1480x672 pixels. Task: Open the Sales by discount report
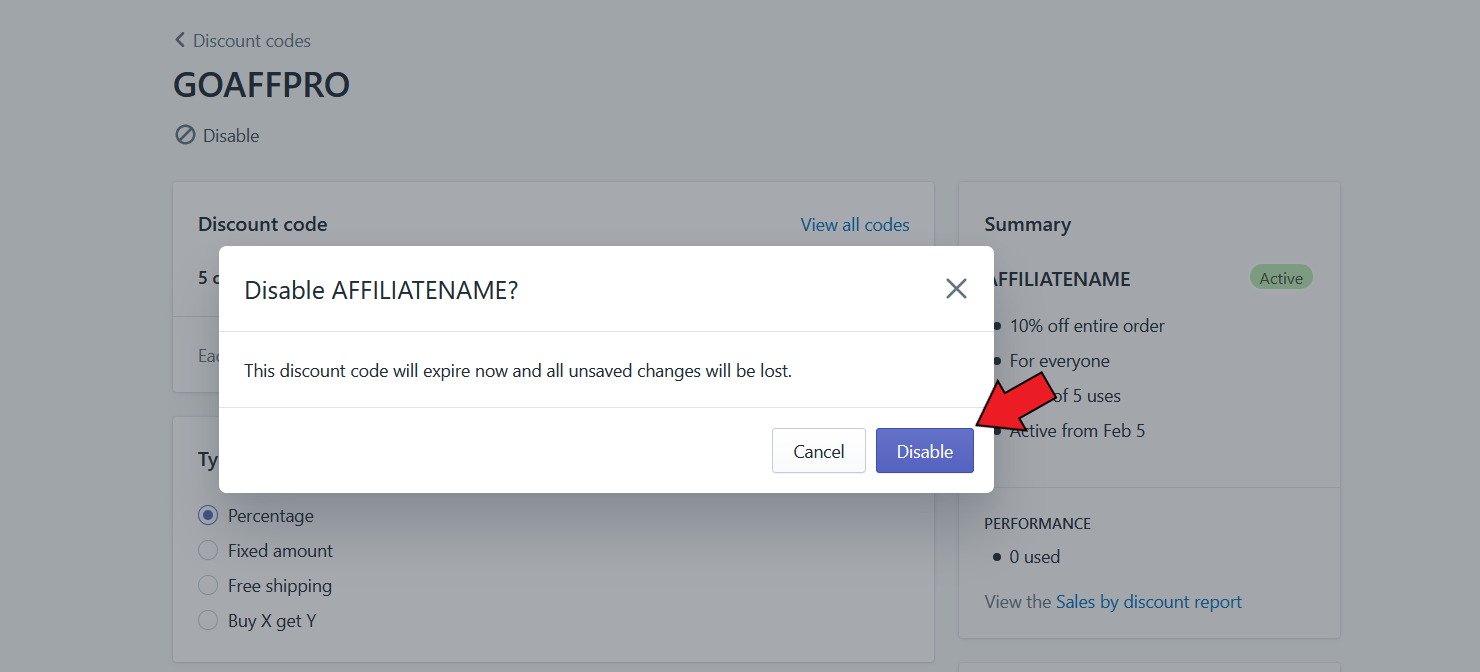click(1149, 601)
